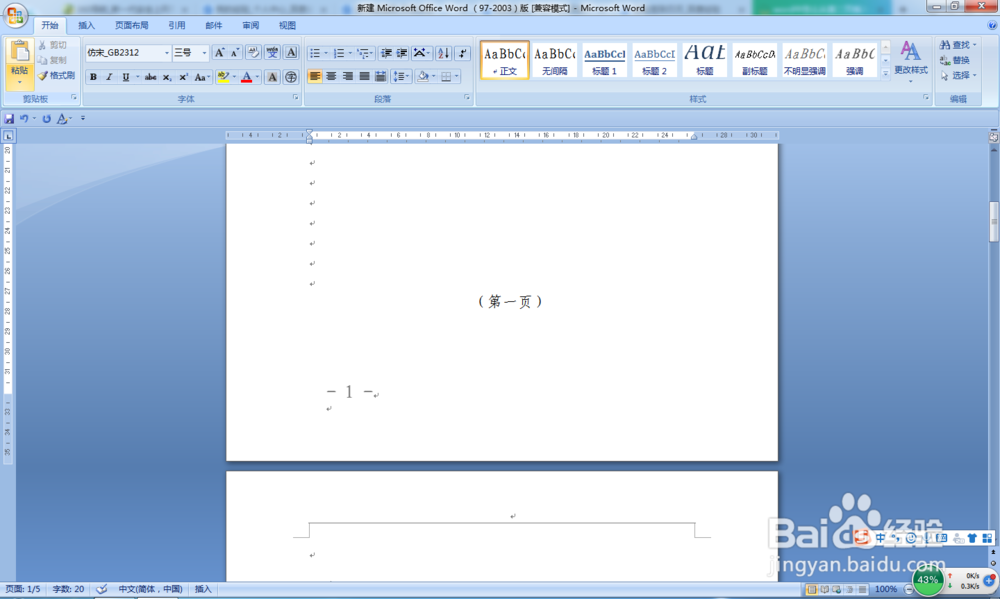Image resolution: width=1000 pixels, height=599 pixels.
Task: Click the Bullets list icon
Action: (x=315, y=54)
